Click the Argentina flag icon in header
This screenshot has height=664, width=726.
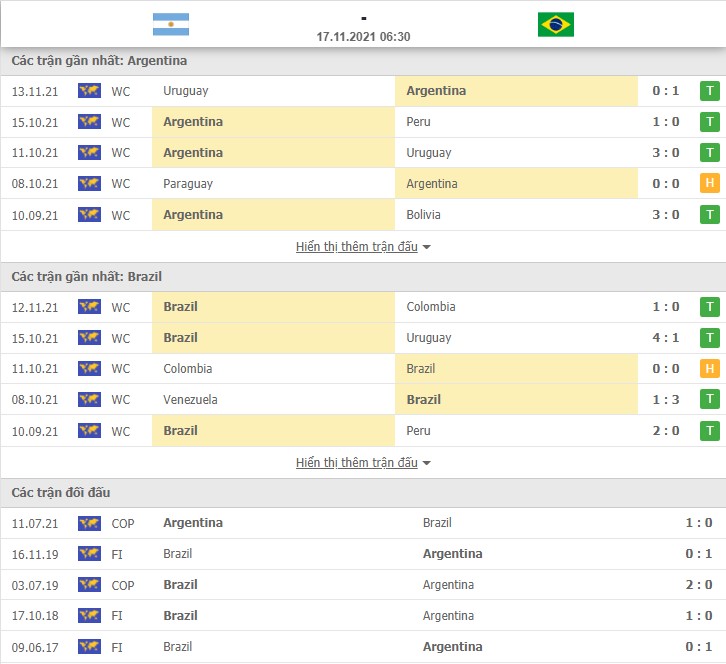pos(171,25)
